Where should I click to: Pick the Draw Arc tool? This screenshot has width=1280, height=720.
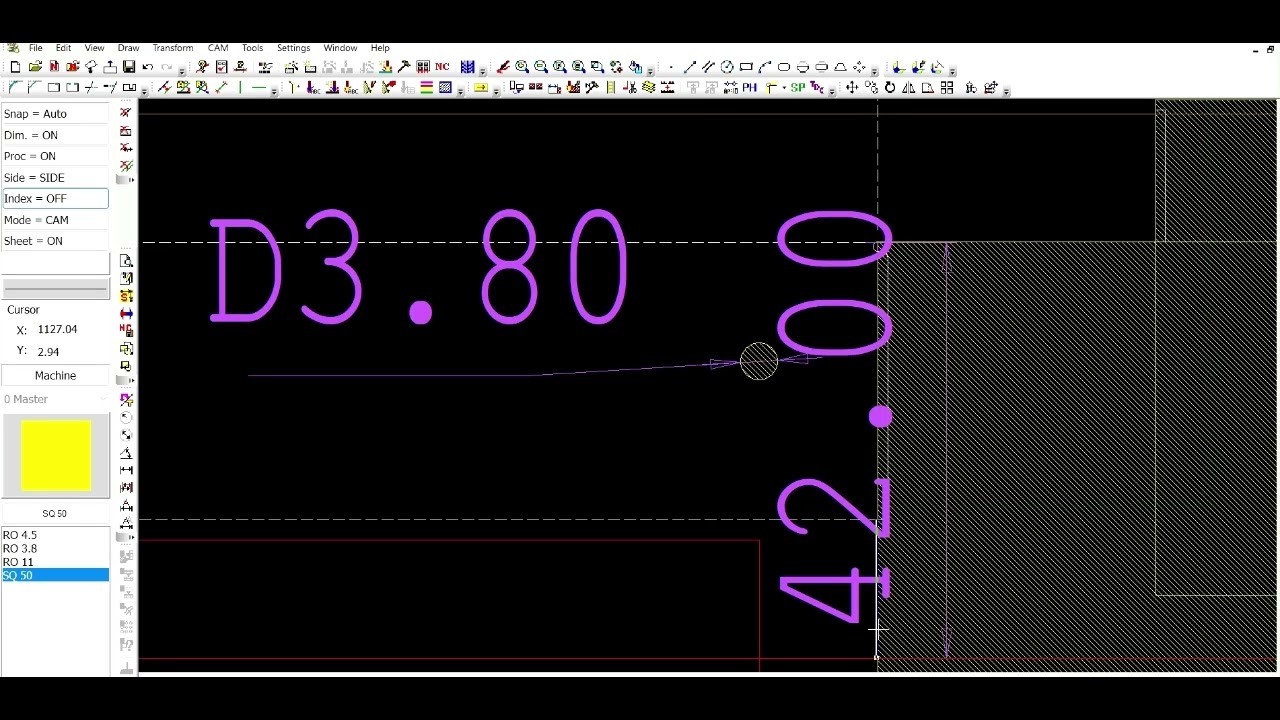click(x=765, y=67)
